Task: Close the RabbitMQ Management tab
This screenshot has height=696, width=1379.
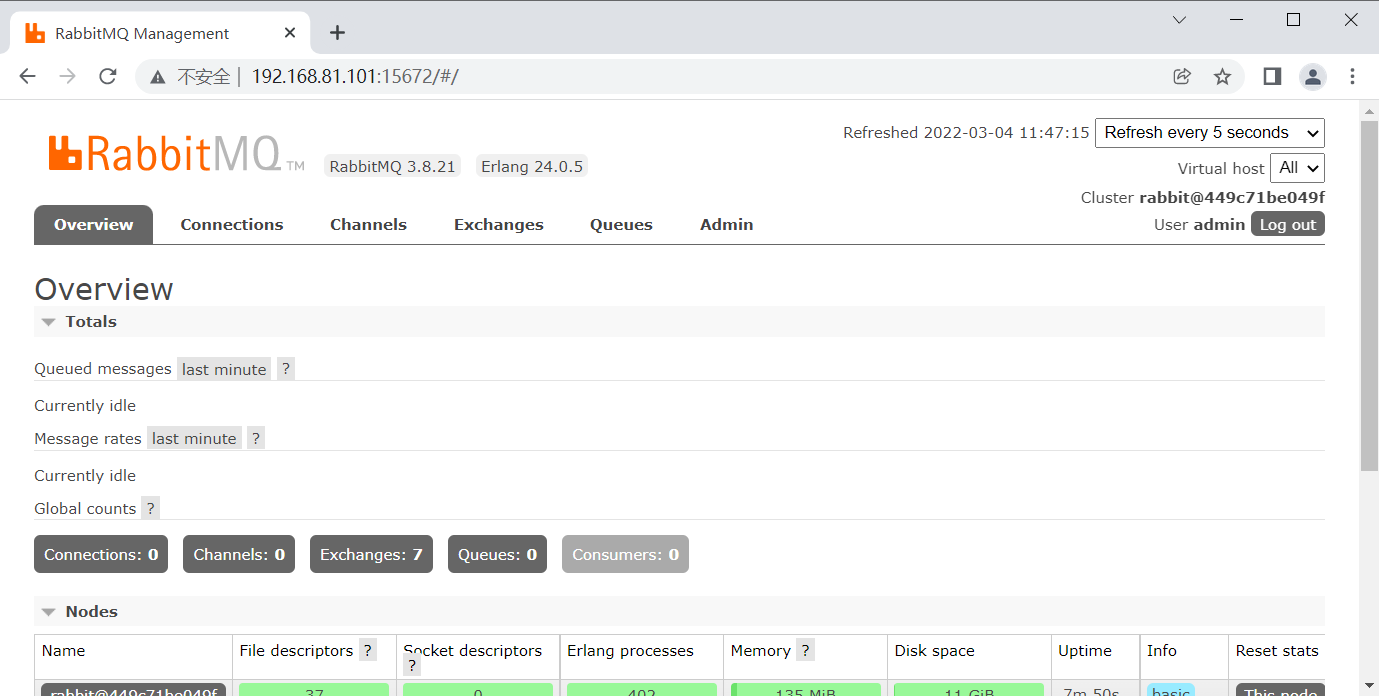Action: 290,33
